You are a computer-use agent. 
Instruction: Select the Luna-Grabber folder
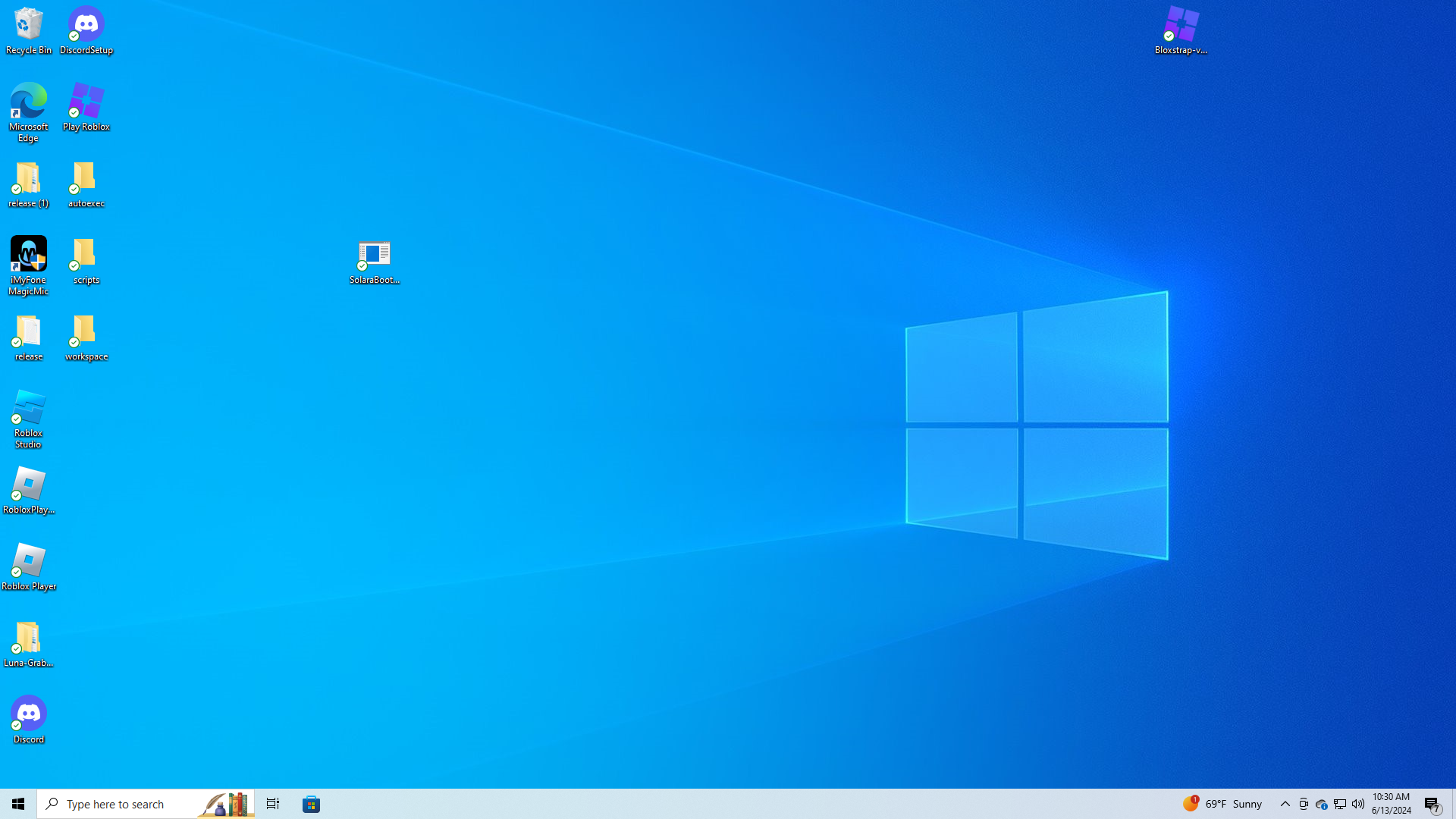[x=29, y=643]
